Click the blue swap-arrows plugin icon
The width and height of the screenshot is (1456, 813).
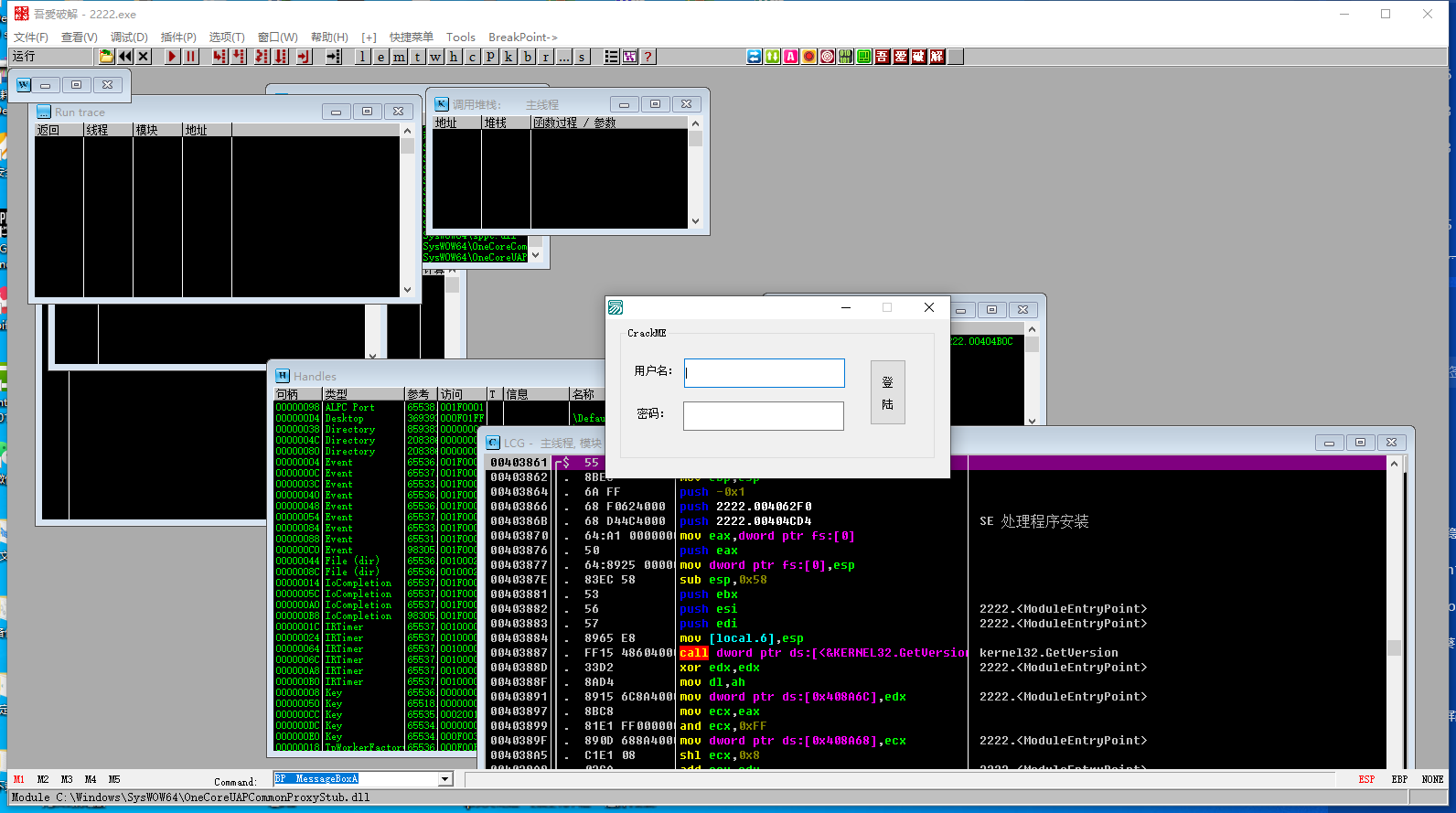[755, 57]
